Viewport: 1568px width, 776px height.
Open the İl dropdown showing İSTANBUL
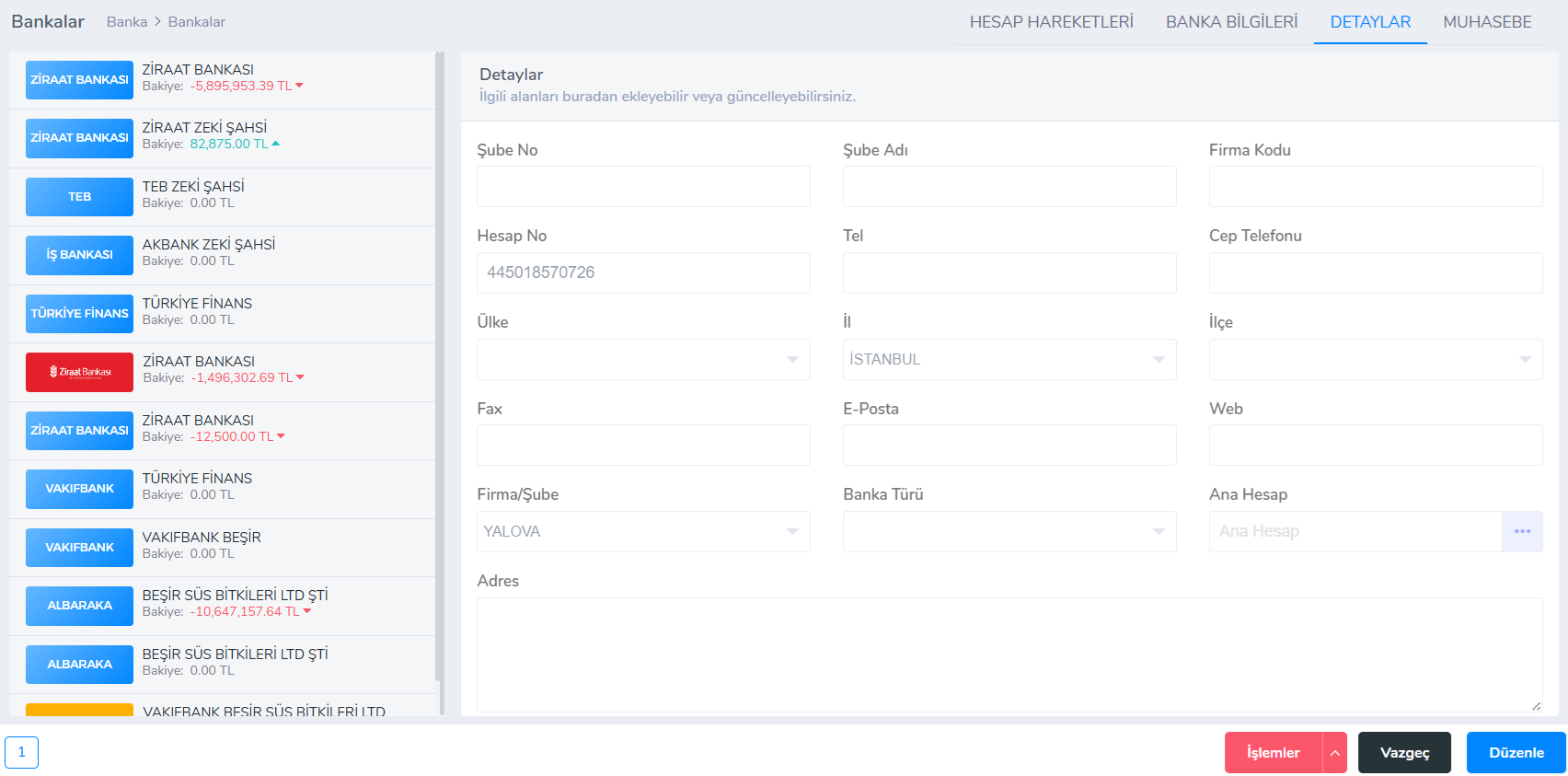click(1009, 359)
